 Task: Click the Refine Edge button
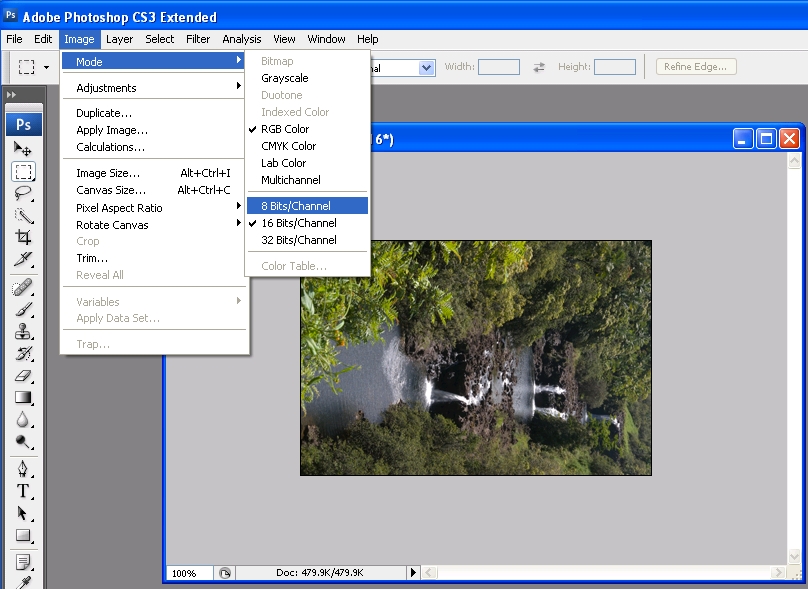pyautogui.click(x=697, y=67)
